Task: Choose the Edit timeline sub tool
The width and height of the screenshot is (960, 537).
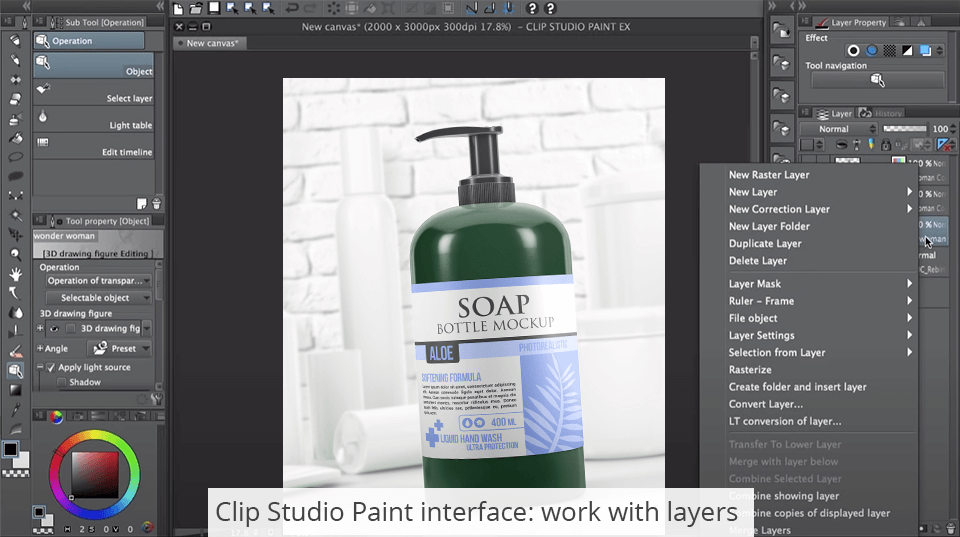Action: tap(94, 146)
